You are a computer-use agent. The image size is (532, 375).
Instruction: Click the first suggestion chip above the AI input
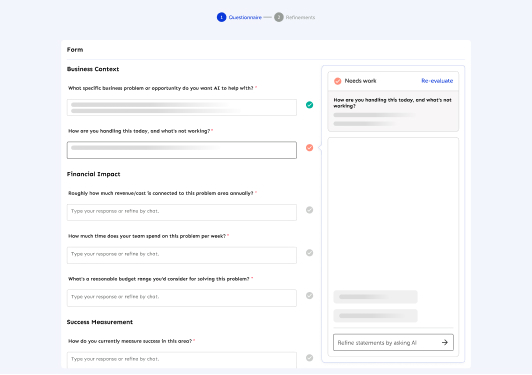[376, 297]
